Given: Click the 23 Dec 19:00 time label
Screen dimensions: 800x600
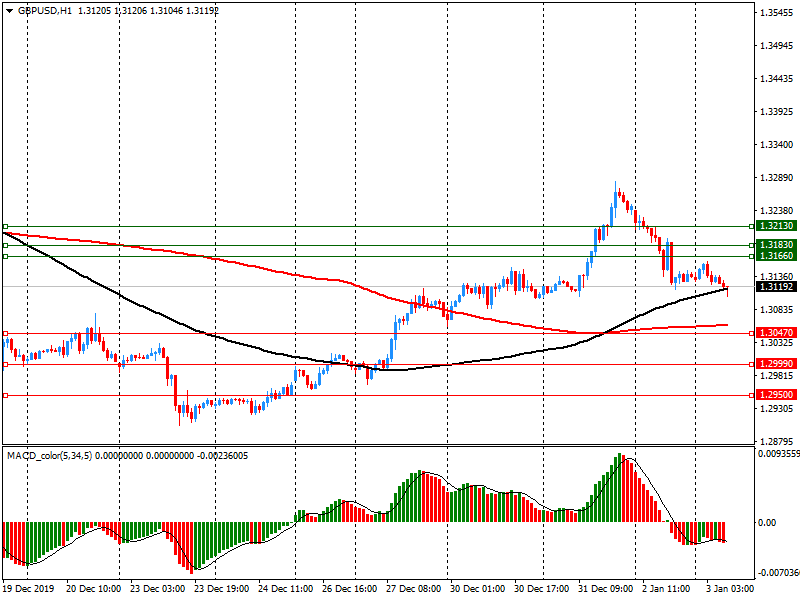Looking at the screenshot, I should click(x=221, y=589).
